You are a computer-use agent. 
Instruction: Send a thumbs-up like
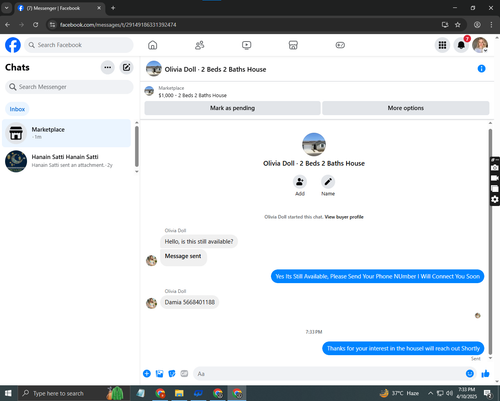pos(485,374)
